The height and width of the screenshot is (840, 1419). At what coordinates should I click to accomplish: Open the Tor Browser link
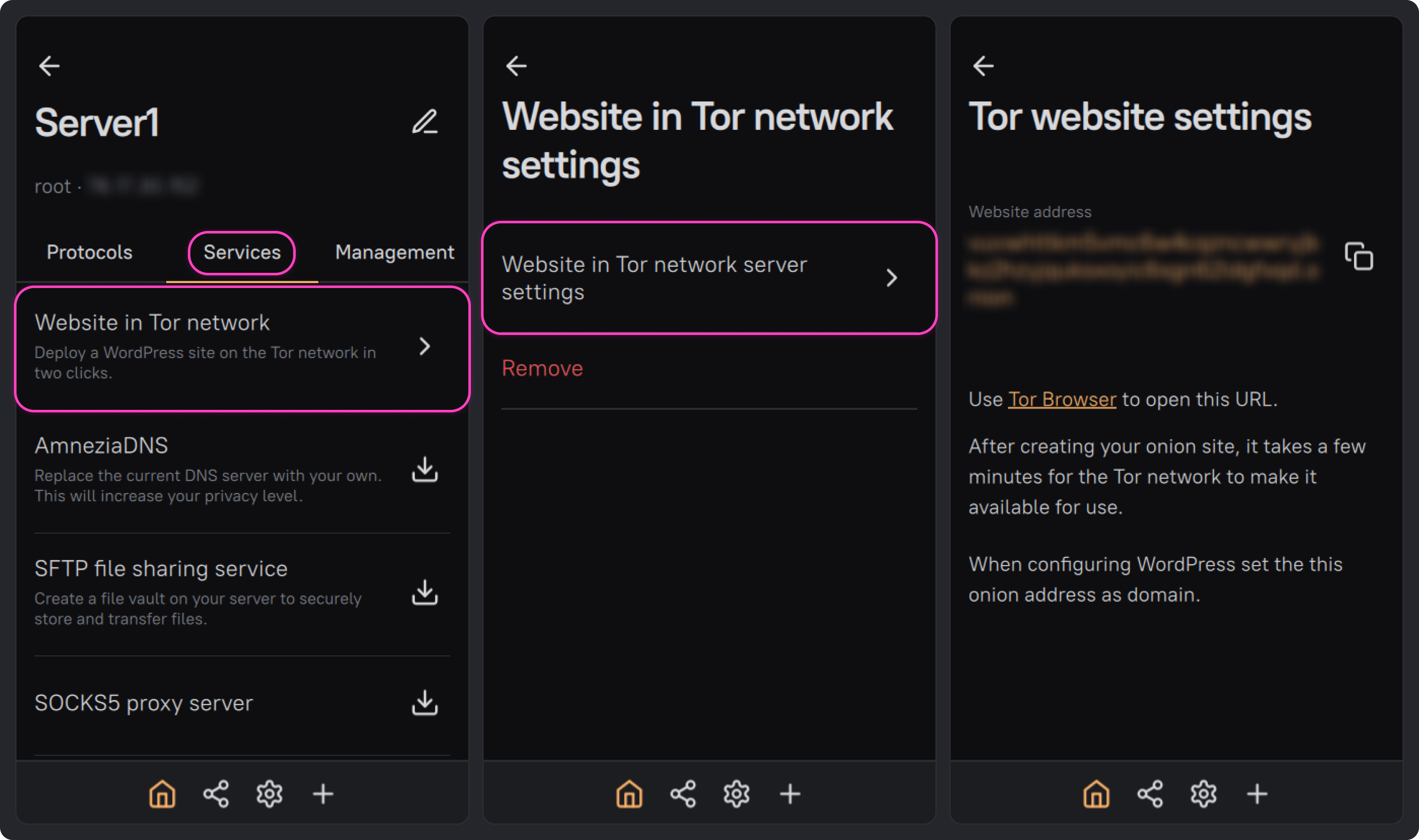pos(1062,399)
